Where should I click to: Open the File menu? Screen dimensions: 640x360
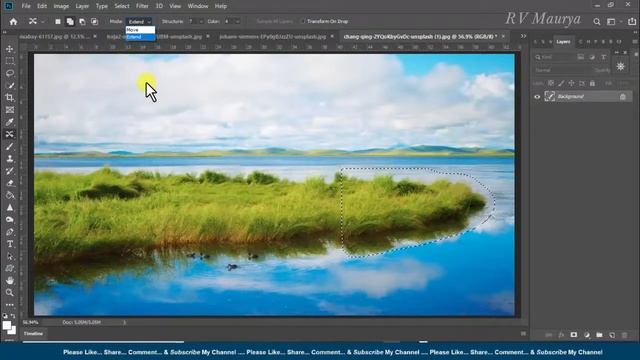26,6
